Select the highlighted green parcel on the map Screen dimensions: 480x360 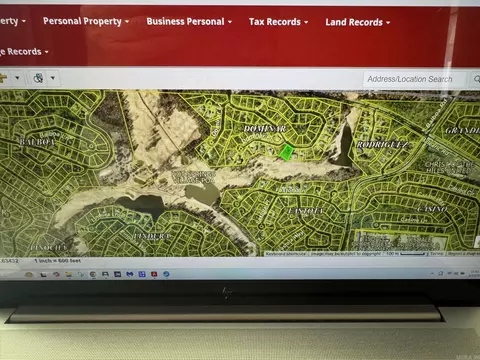pos(286,152)
